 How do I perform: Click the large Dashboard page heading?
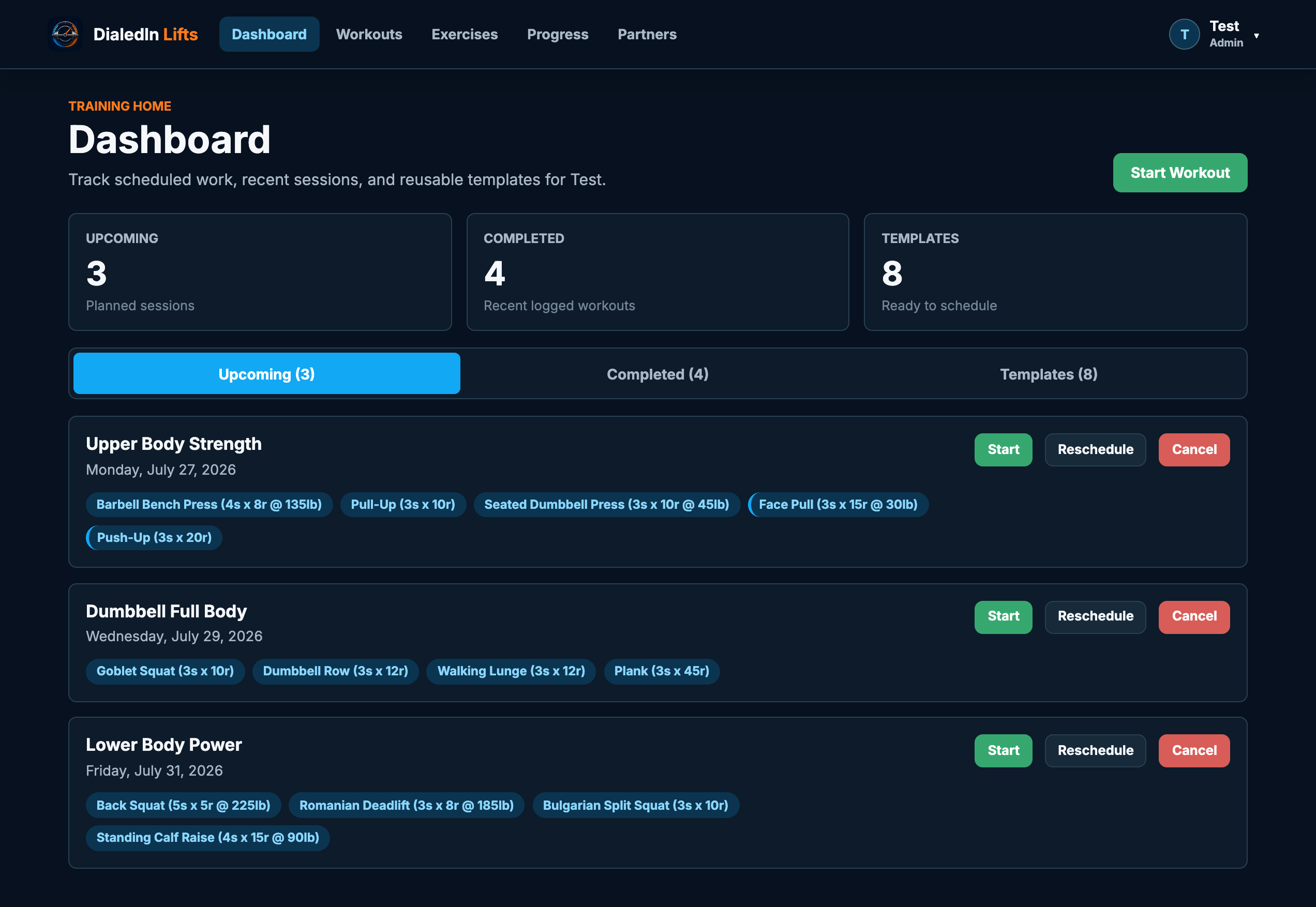[x=169, y=140]
